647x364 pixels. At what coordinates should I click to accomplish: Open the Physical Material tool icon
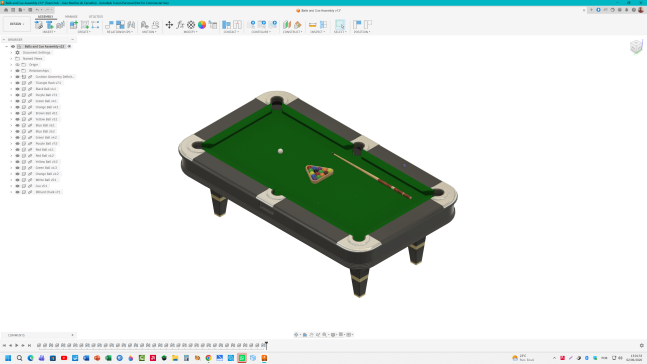pos(191,25)
